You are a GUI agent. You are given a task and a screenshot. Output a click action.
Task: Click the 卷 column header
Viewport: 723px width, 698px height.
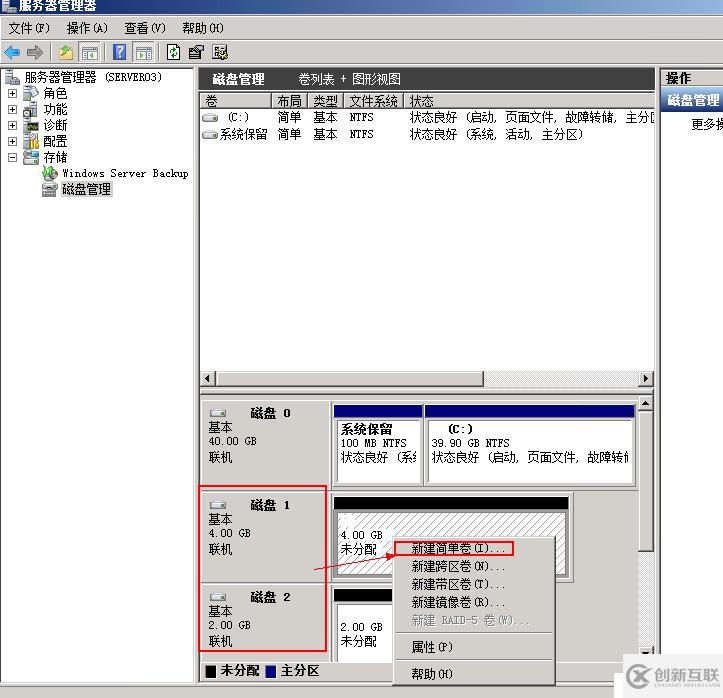[236, 101]
